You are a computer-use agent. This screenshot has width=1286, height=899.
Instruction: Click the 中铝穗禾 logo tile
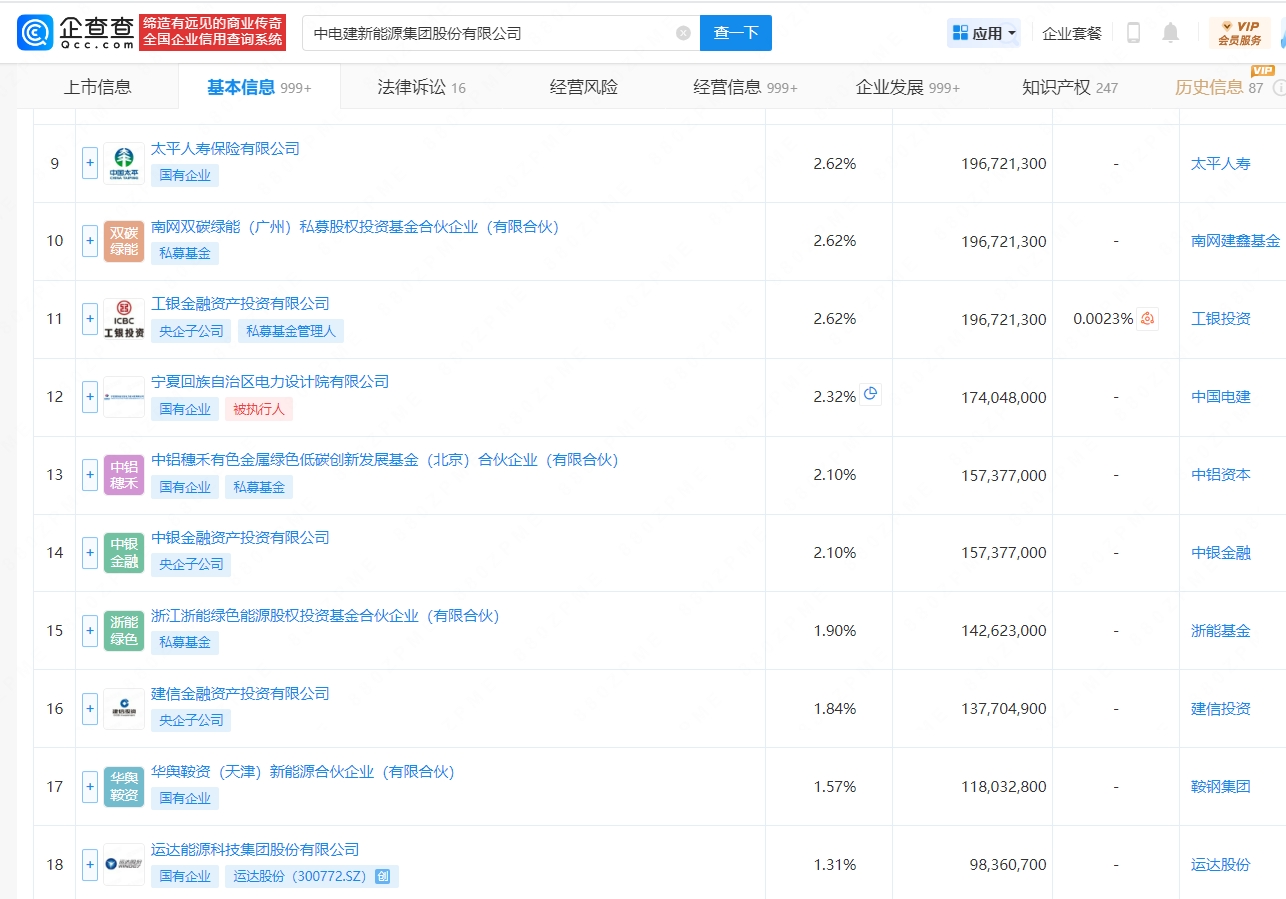(x=123, y=475)
